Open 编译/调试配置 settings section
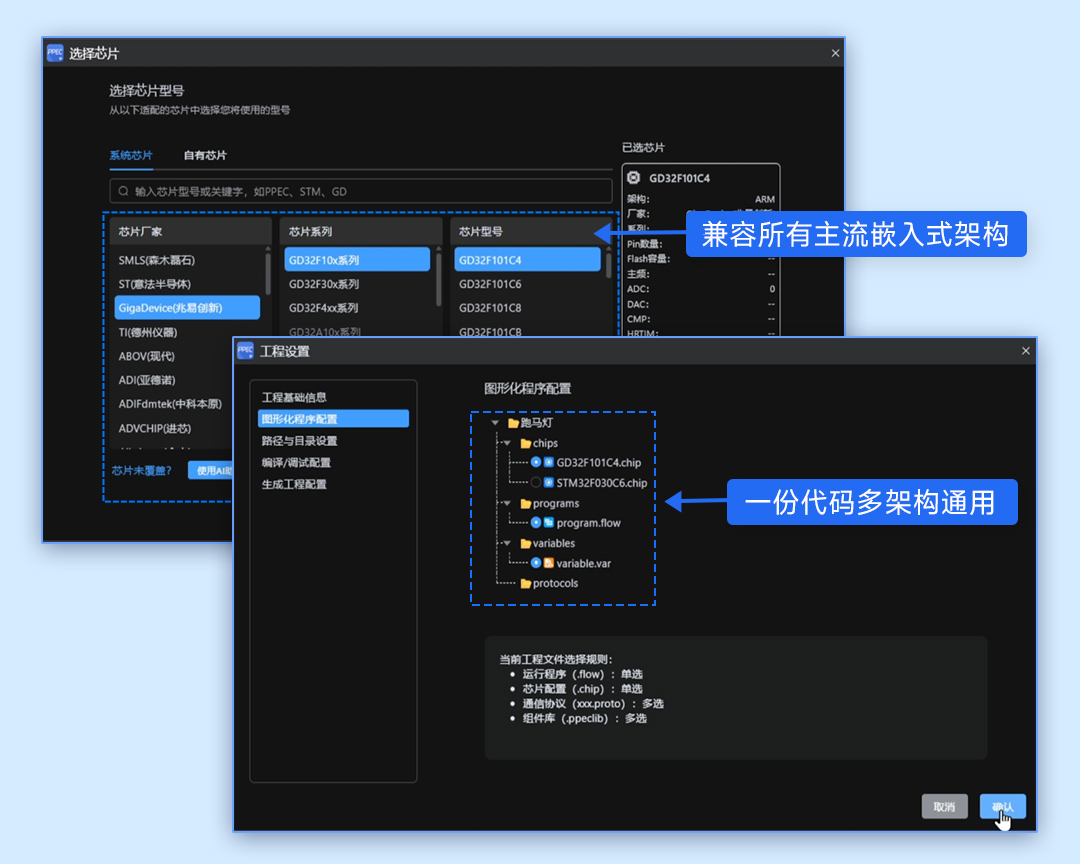This screenshot has height=864, width=1080. pos(296,462)
